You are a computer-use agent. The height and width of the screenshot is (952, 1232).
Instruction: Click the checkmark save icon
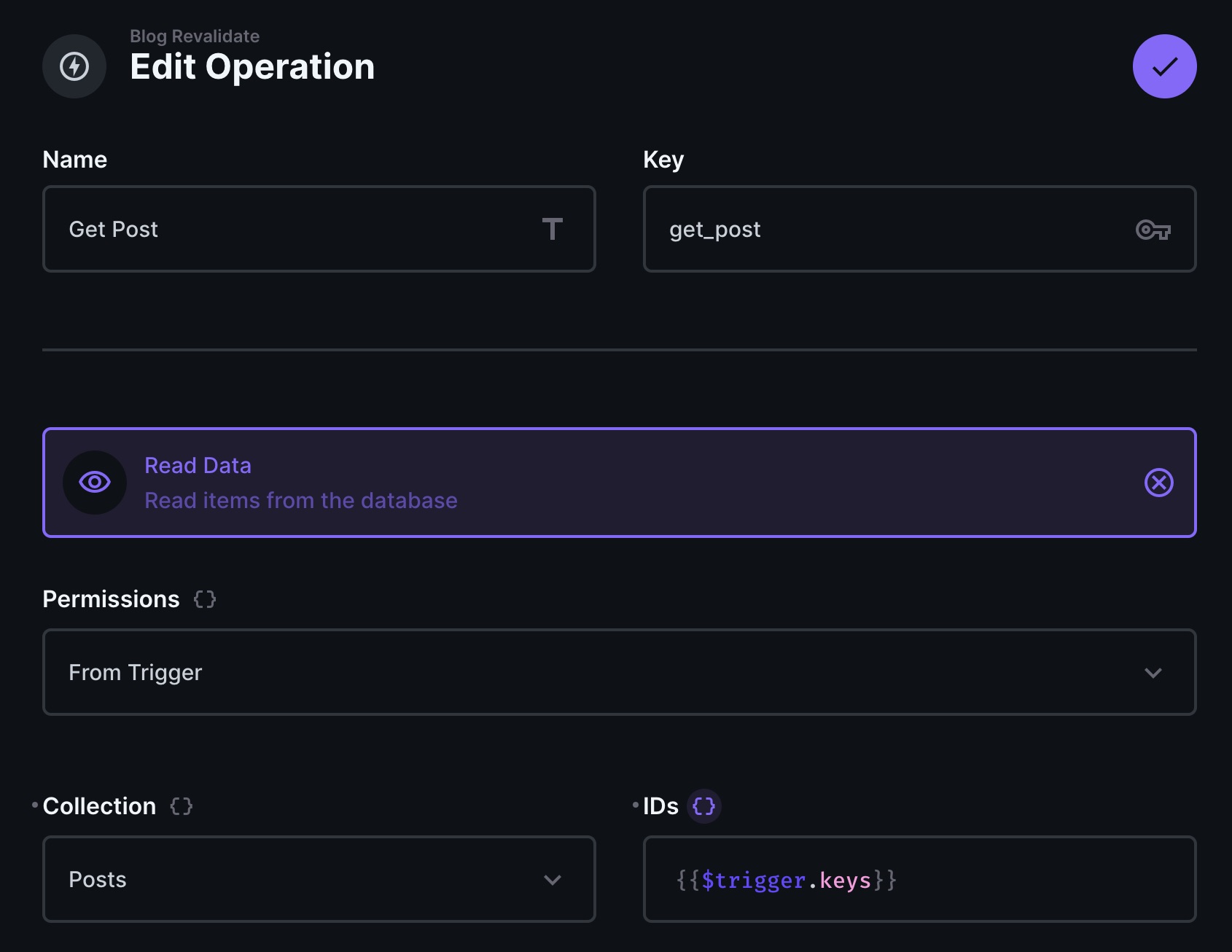(1163, 66)
